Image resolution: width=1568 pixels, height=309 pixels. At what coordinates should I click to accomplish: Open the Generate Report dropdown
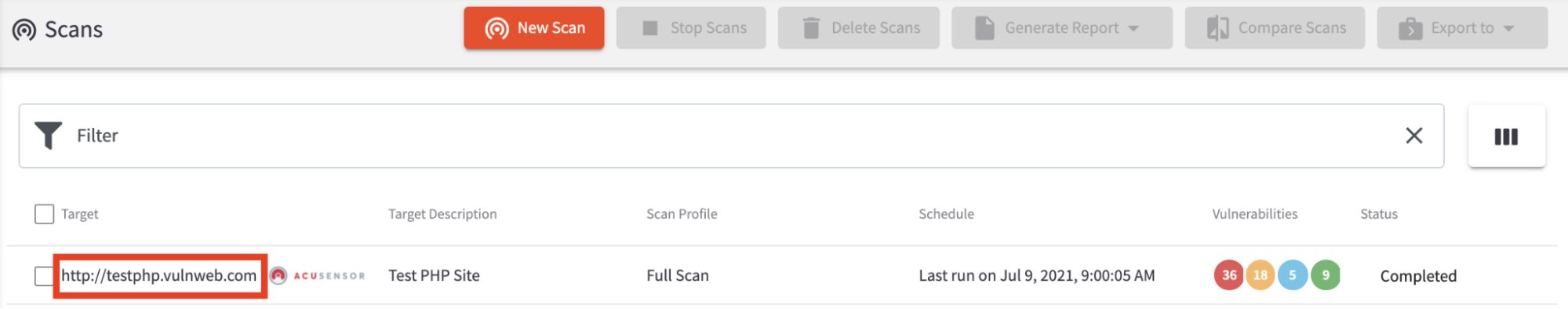coord(1061,28)
